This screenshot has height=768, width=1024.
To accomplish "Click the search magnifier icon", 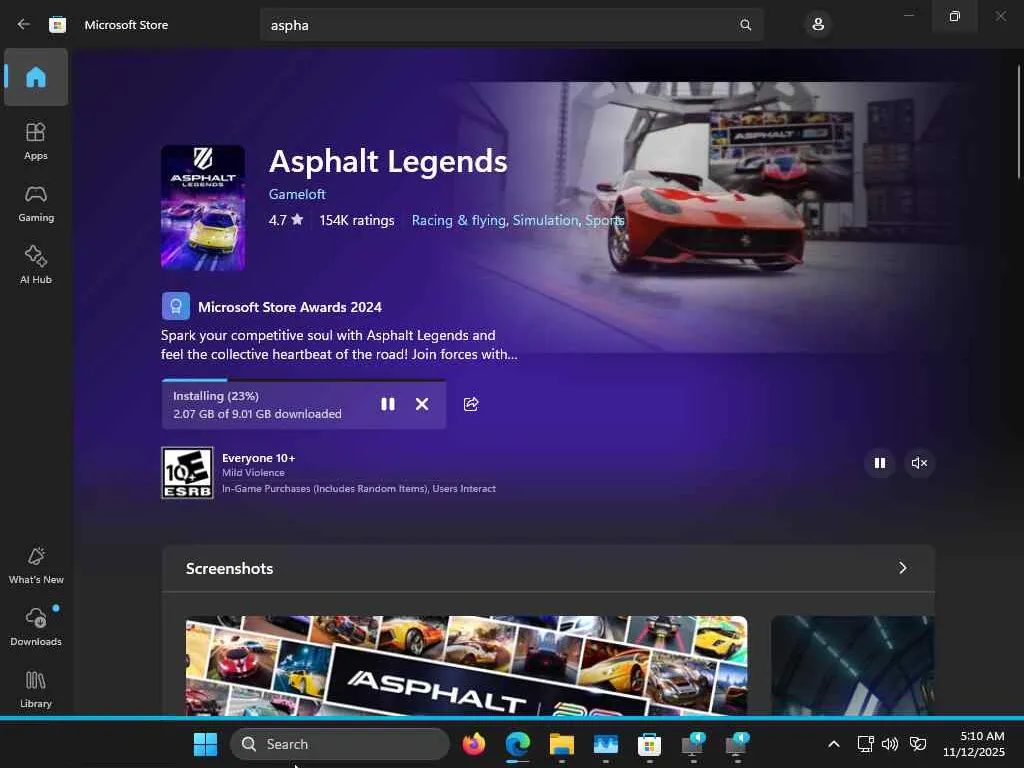I will (x=745, y=25).
